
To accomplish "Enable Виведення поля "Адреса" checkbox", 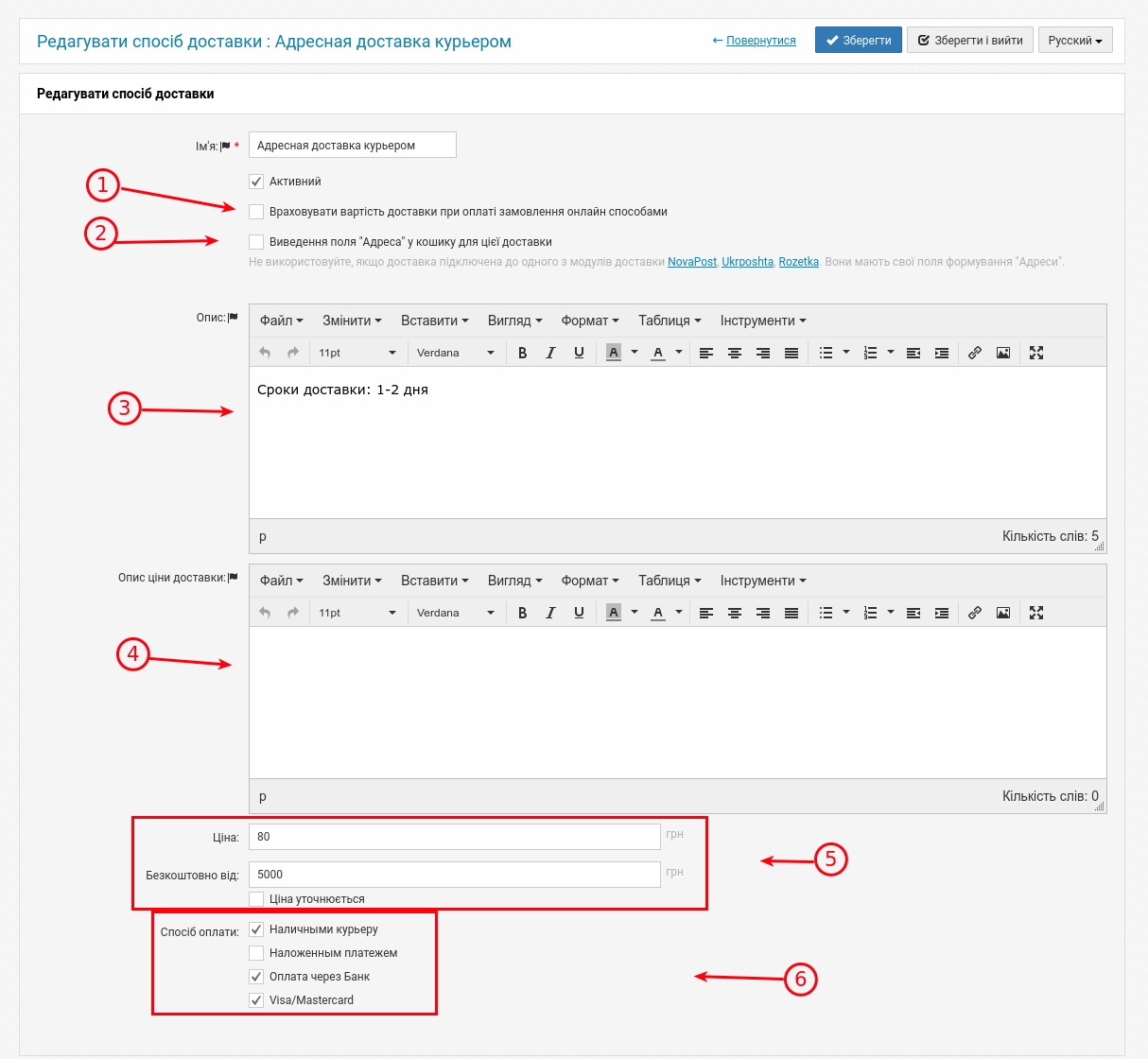I will (256, 242).
